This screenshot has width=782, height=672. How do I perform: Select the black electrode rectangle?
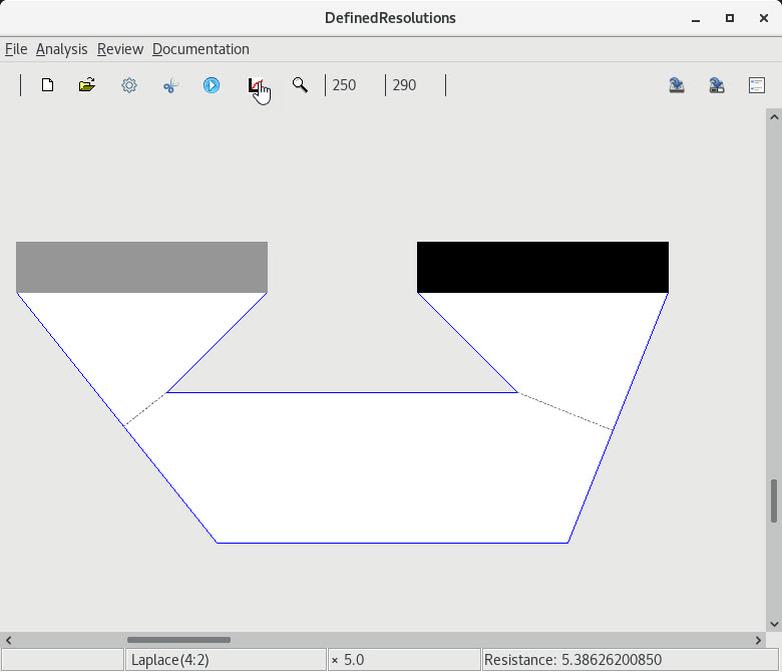(542, 267)
